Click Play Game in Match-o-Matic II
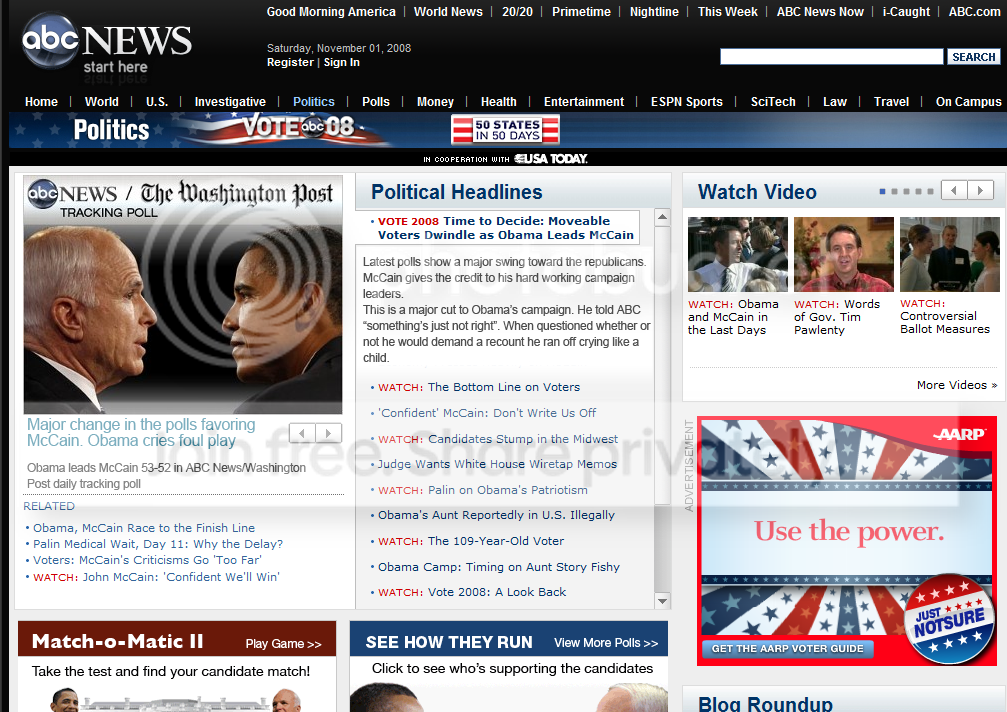 point(283,644)
